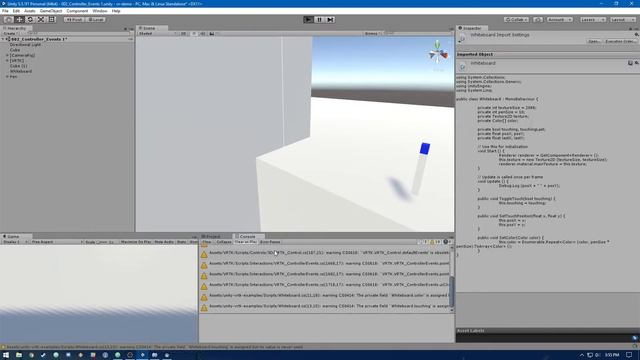Screen dimensions: 640x360
Task: Click the cloud services icon
Action: 538,20
